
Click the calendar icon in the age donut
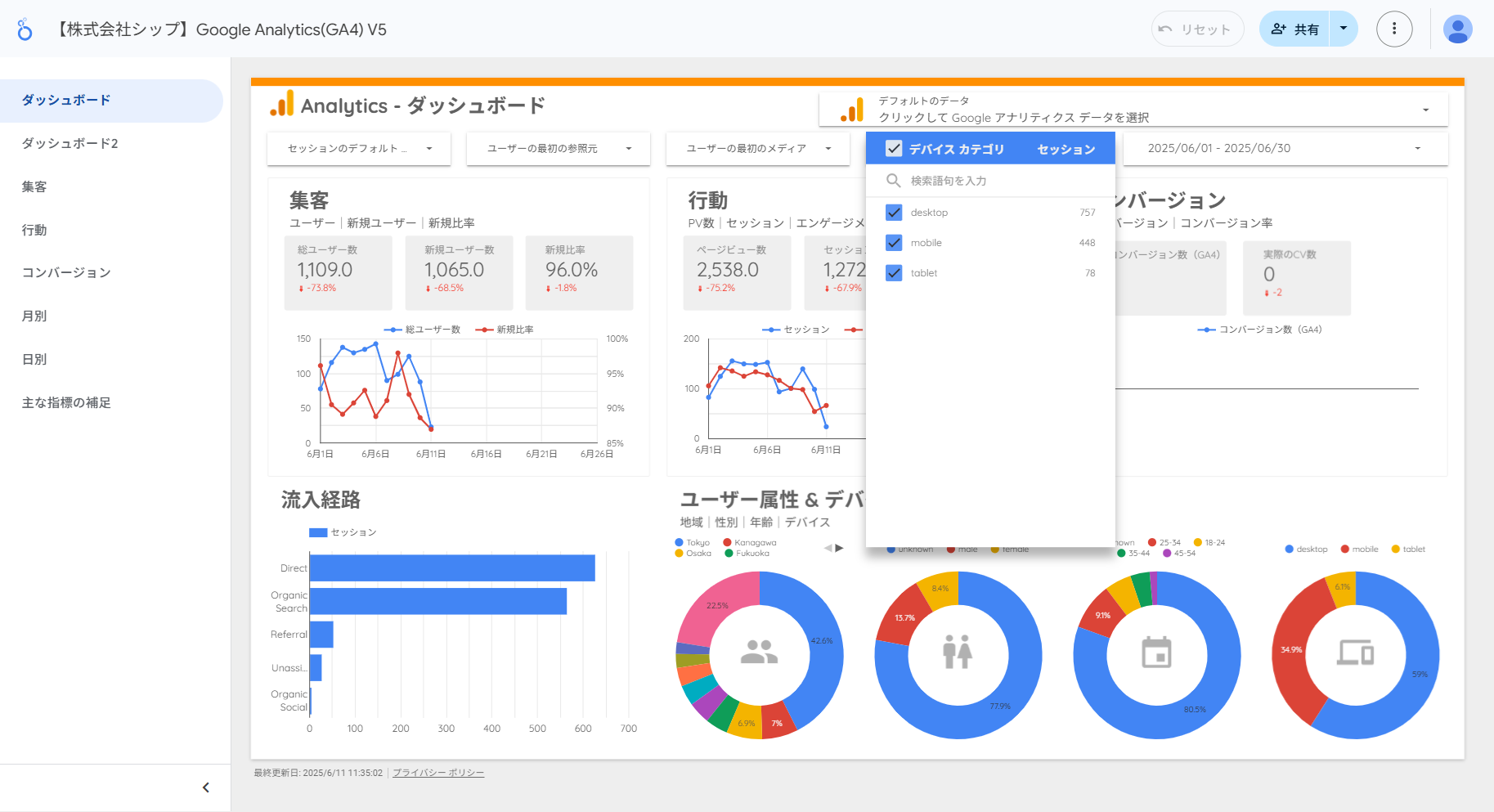tap(1156, 652)
